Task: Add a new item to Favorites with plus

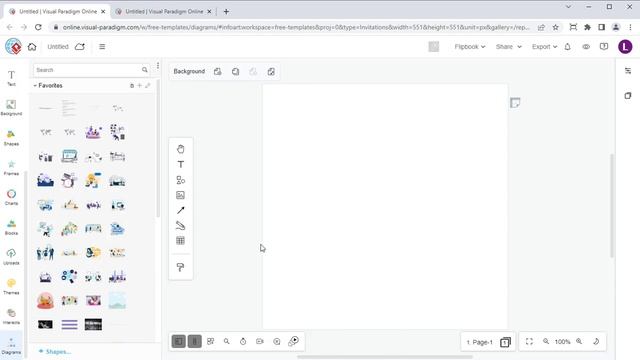Action: click(140, 86)
